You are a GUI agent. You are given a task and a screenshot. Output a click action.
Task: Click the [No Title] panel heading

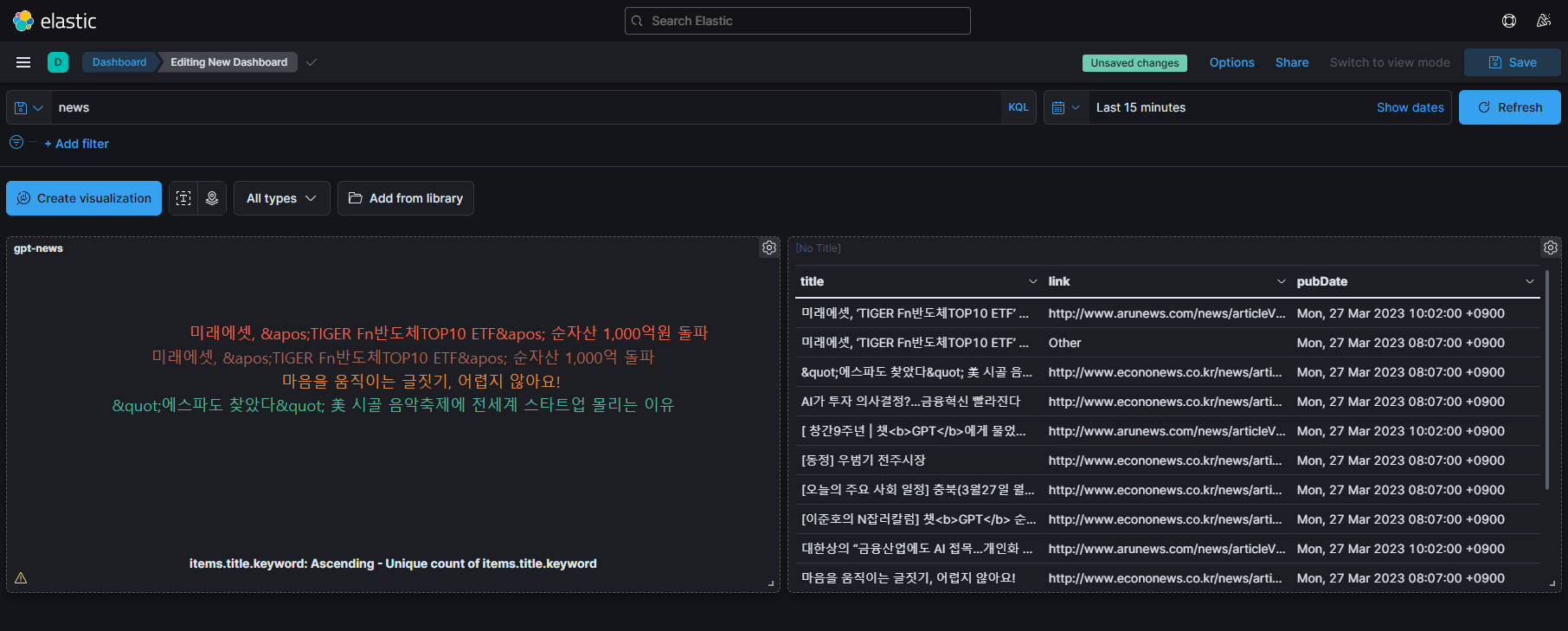(x=819, y=248)
